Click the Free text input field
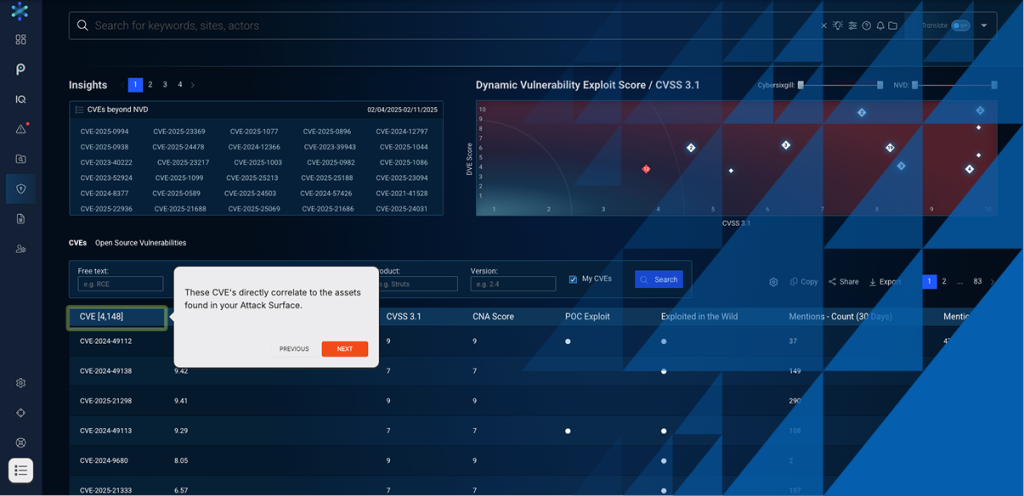 pyautogui.click(x=120, y=284)
